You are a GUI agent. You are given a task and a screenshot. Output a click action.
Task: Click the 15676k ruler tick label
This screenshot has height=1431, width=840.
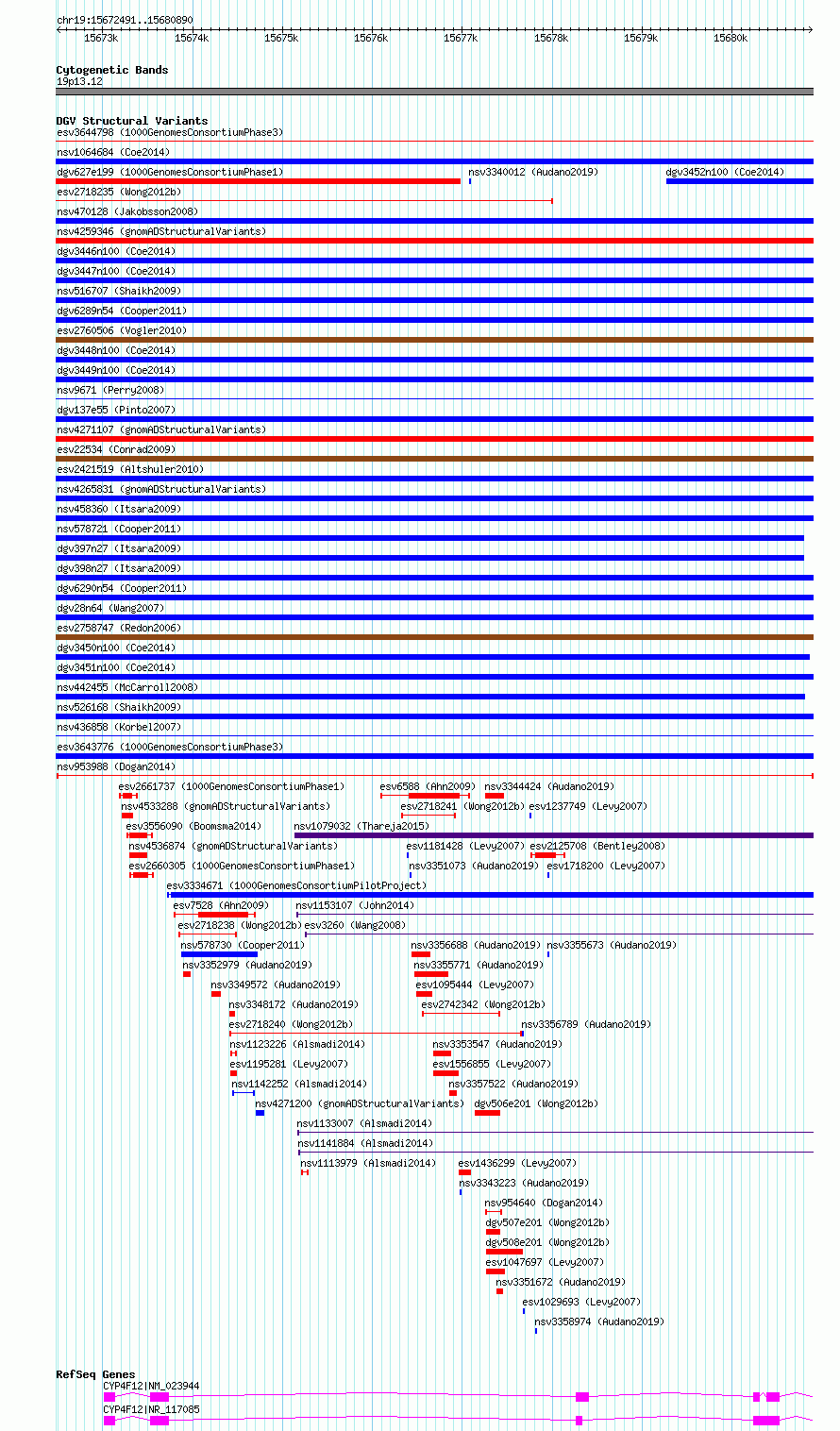click(371, 39)
